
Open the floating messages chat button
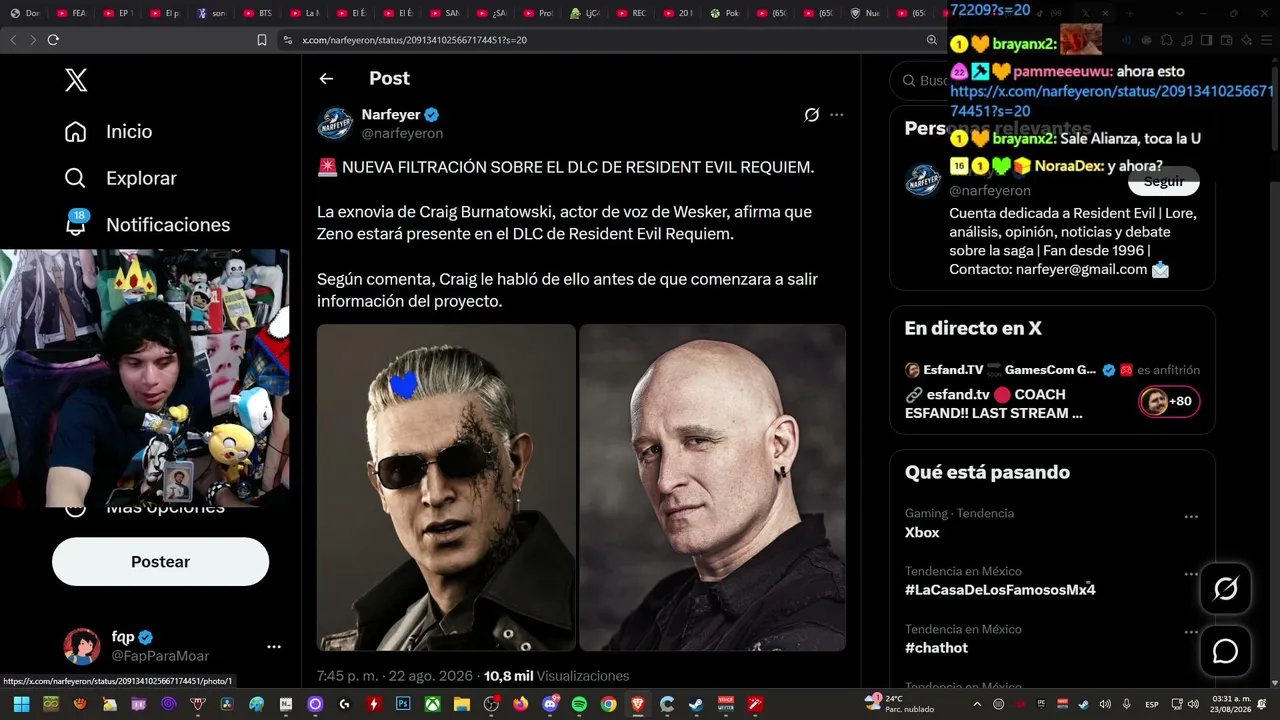[1225, 651]
